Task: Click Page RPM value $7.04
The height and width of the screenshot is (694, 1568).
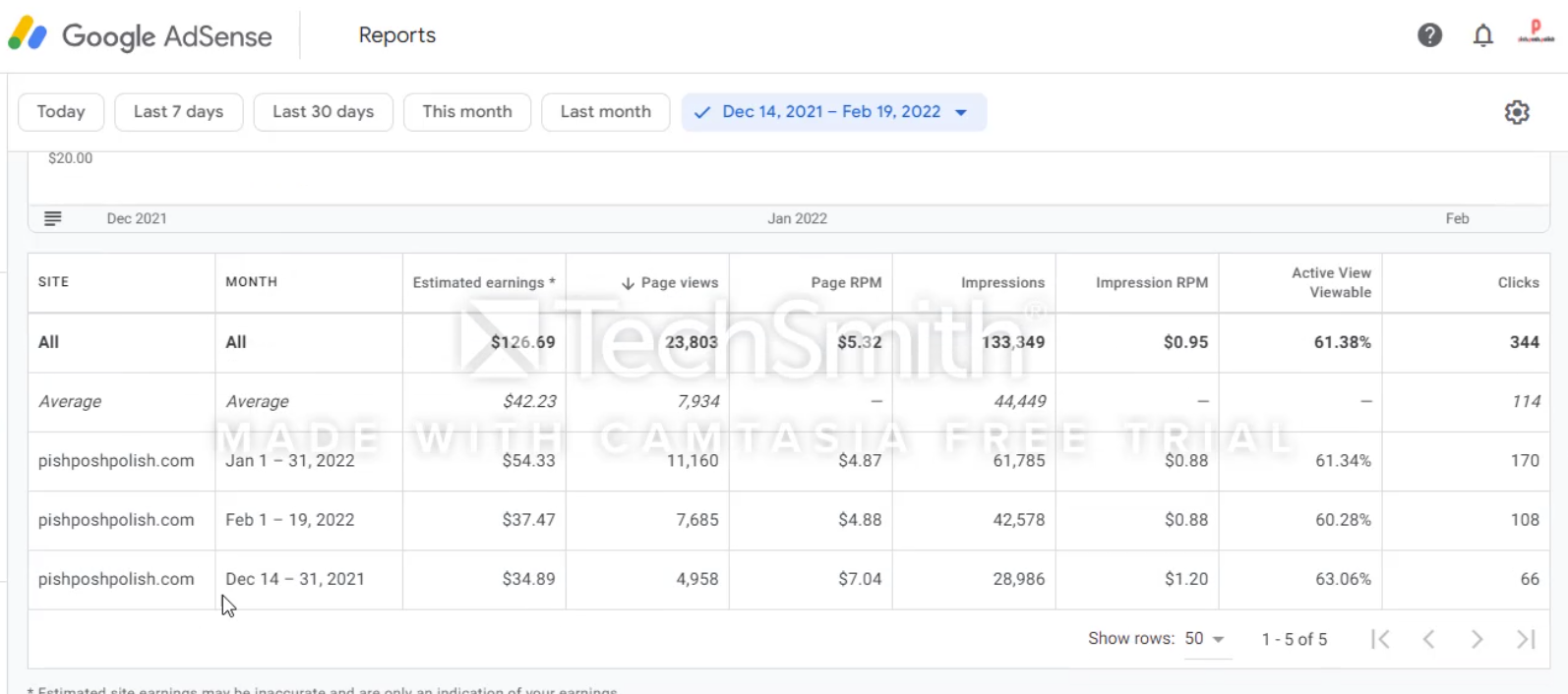Action: (x=860, y=580)
